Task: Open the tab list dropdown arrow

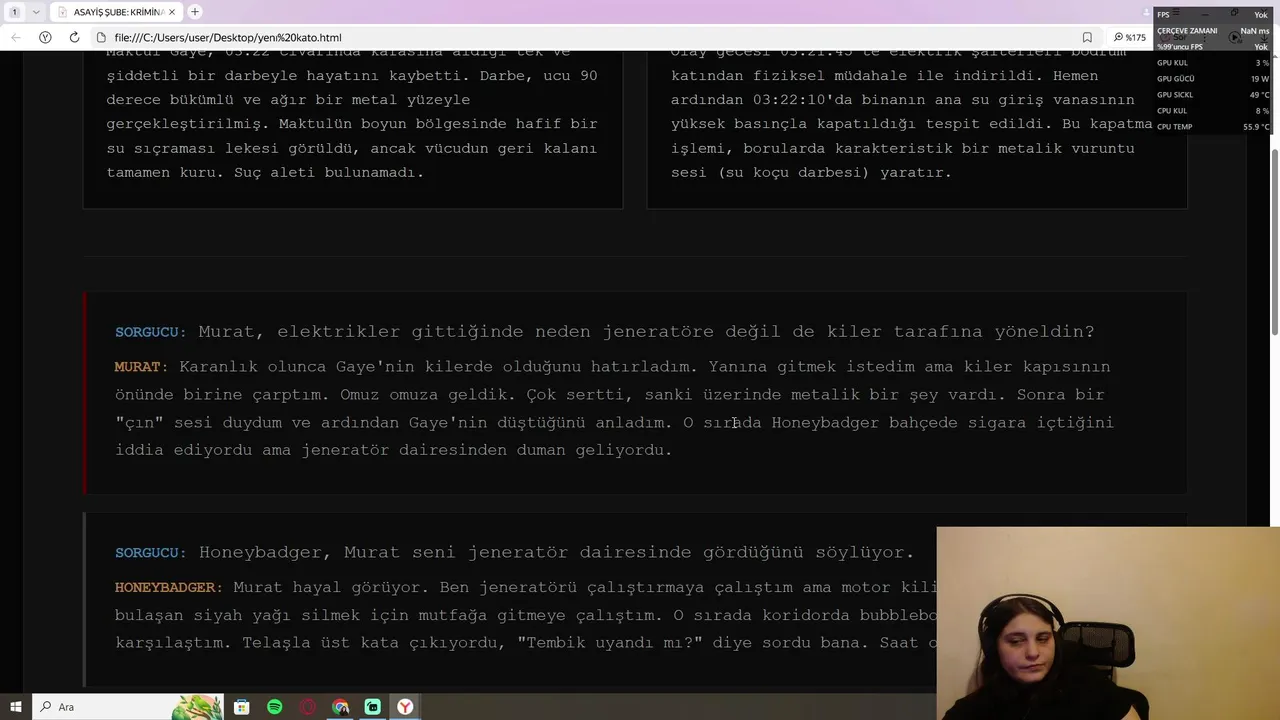Action: coord(36,12)
